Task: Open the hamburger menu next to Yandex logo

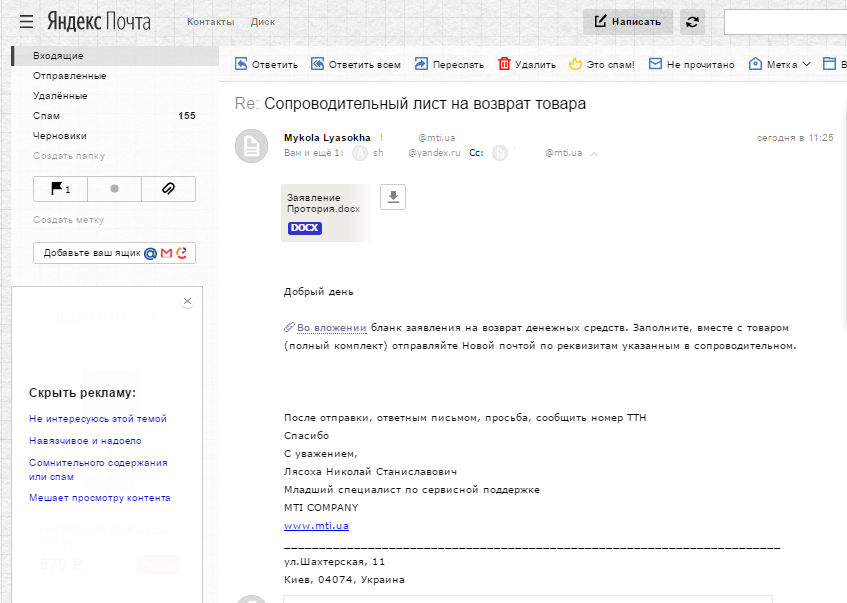Action: tap(26, 21)
